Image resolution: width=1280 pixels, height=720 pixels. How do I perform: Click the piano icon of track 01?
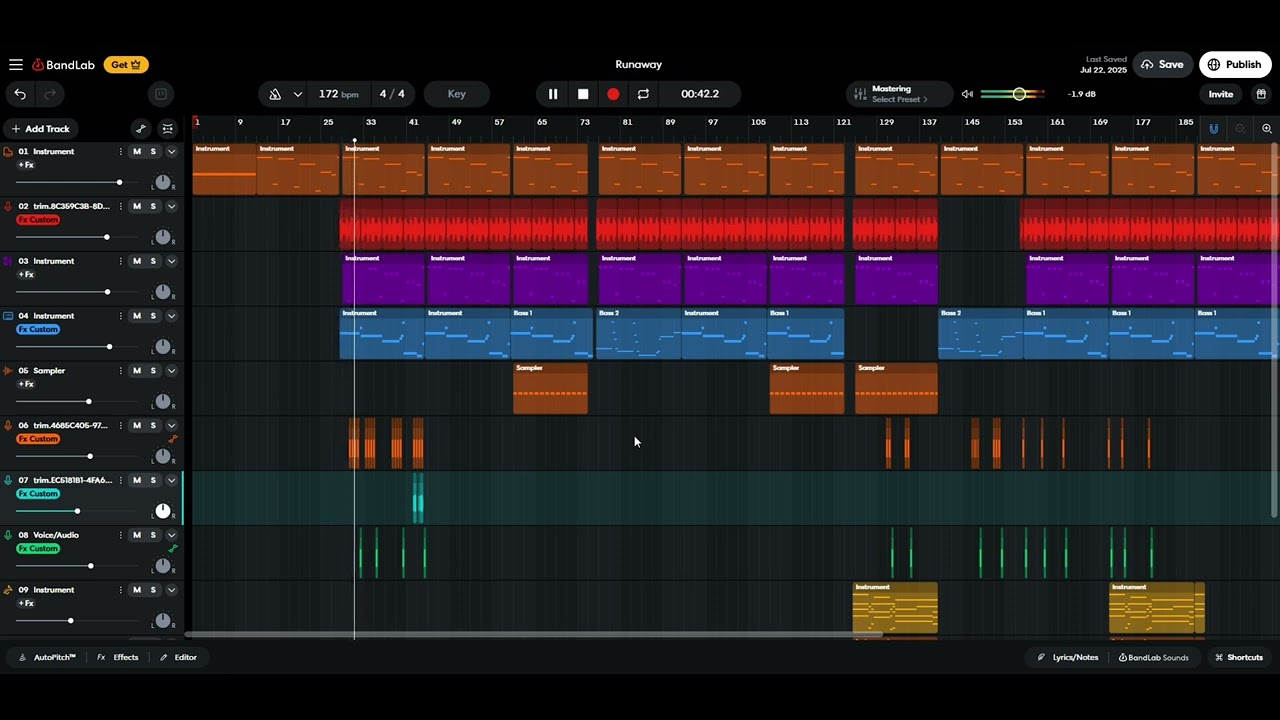[x=8, y=152]
